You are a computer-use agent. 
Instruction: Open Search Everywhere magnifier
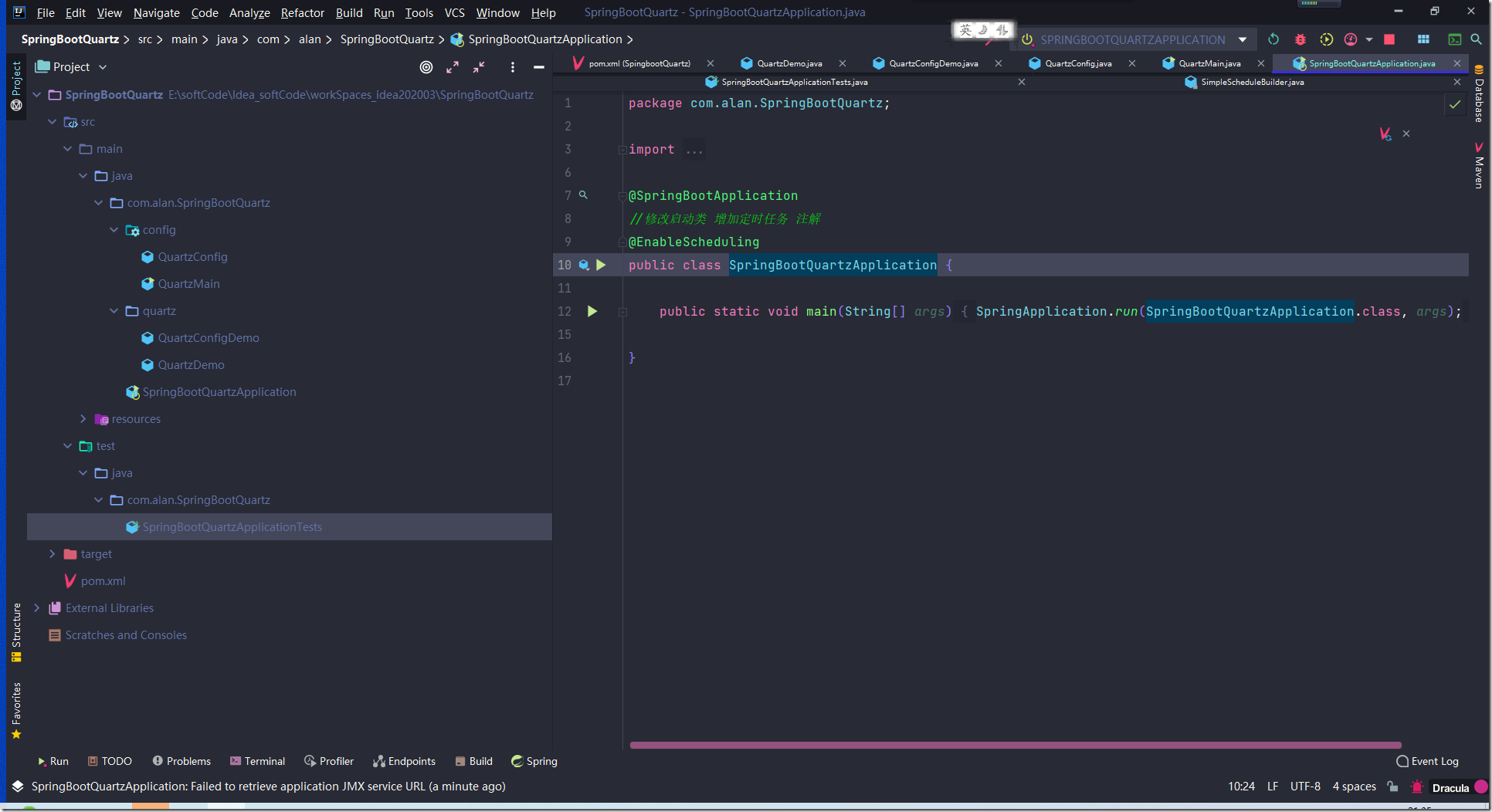click(1476, 39)
